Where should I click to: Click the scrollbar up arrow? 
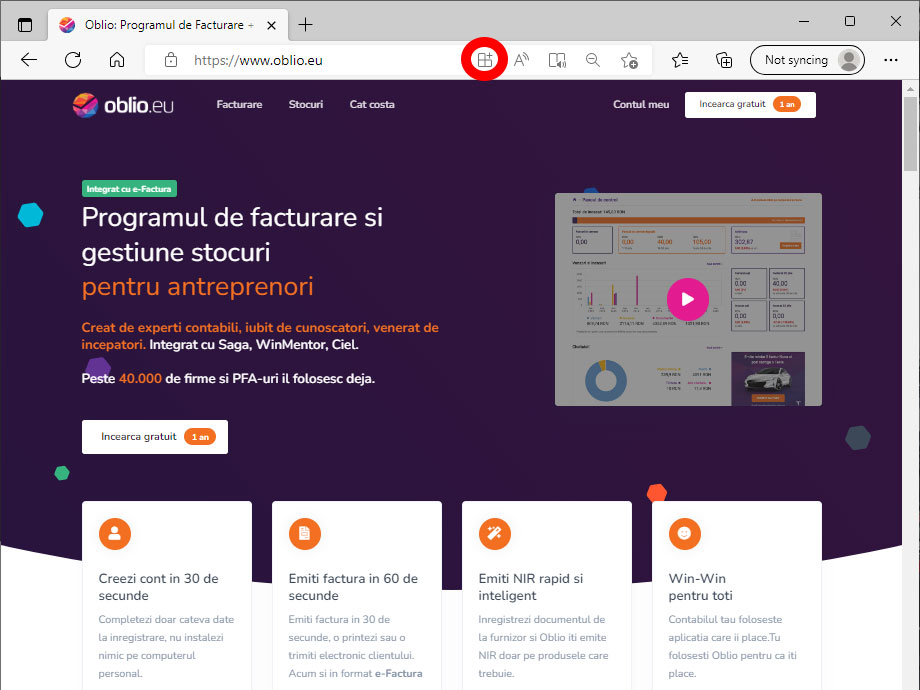[911, 89]
